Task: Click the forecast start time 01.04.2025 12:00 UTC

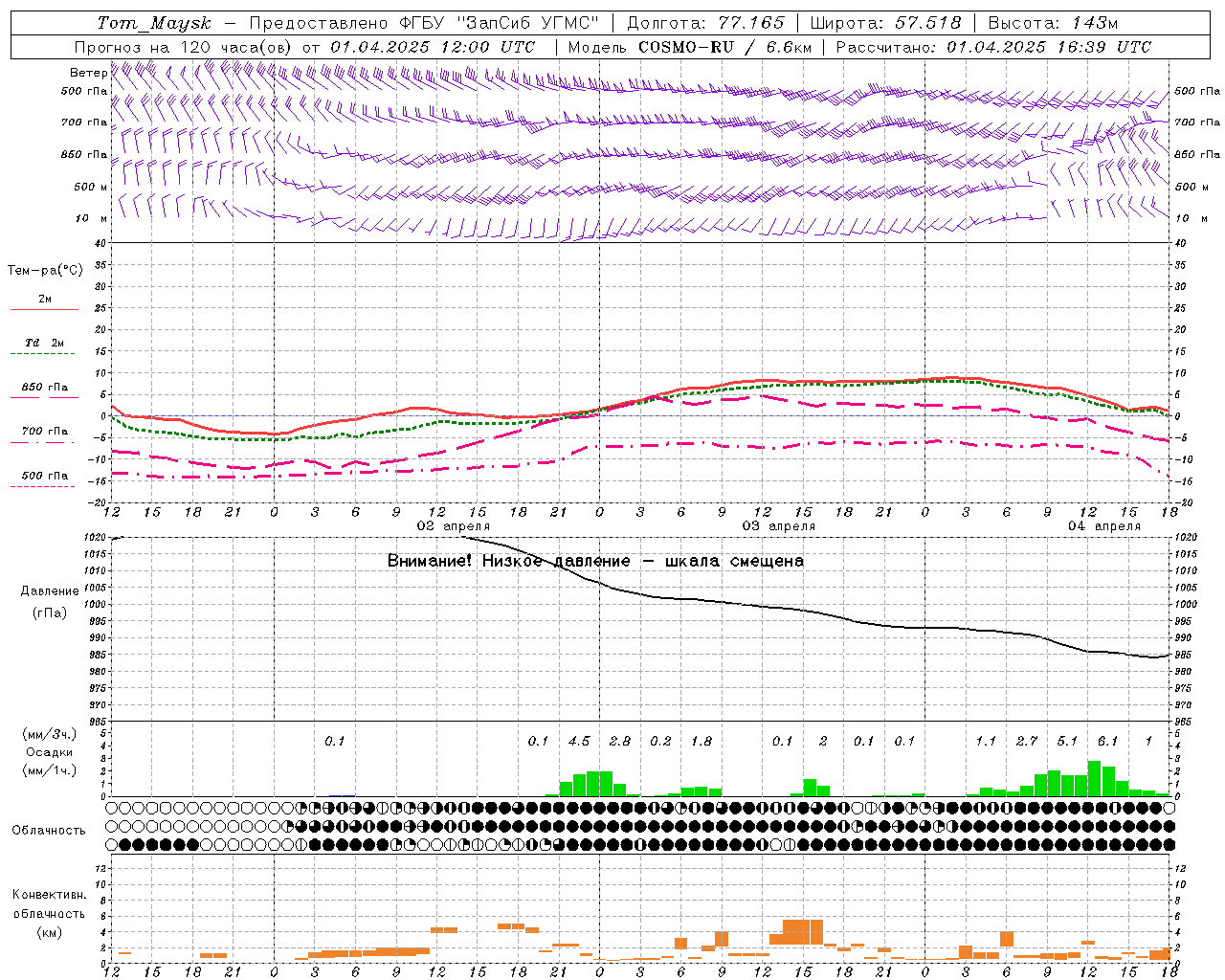Action: pos(433,47)
